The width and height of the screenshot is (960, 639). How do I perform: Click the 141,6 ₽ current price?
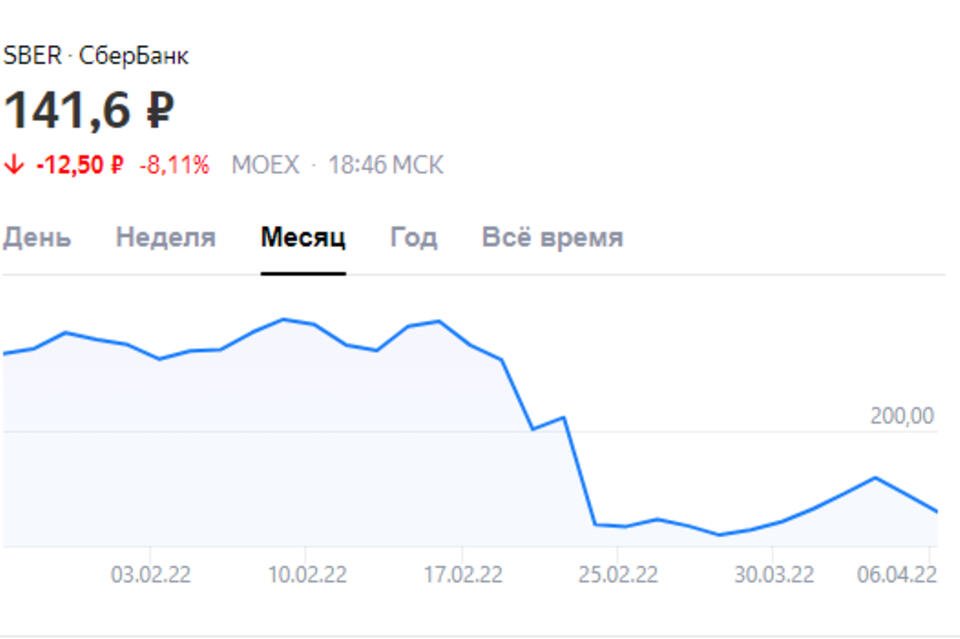[x=89, y=109]
